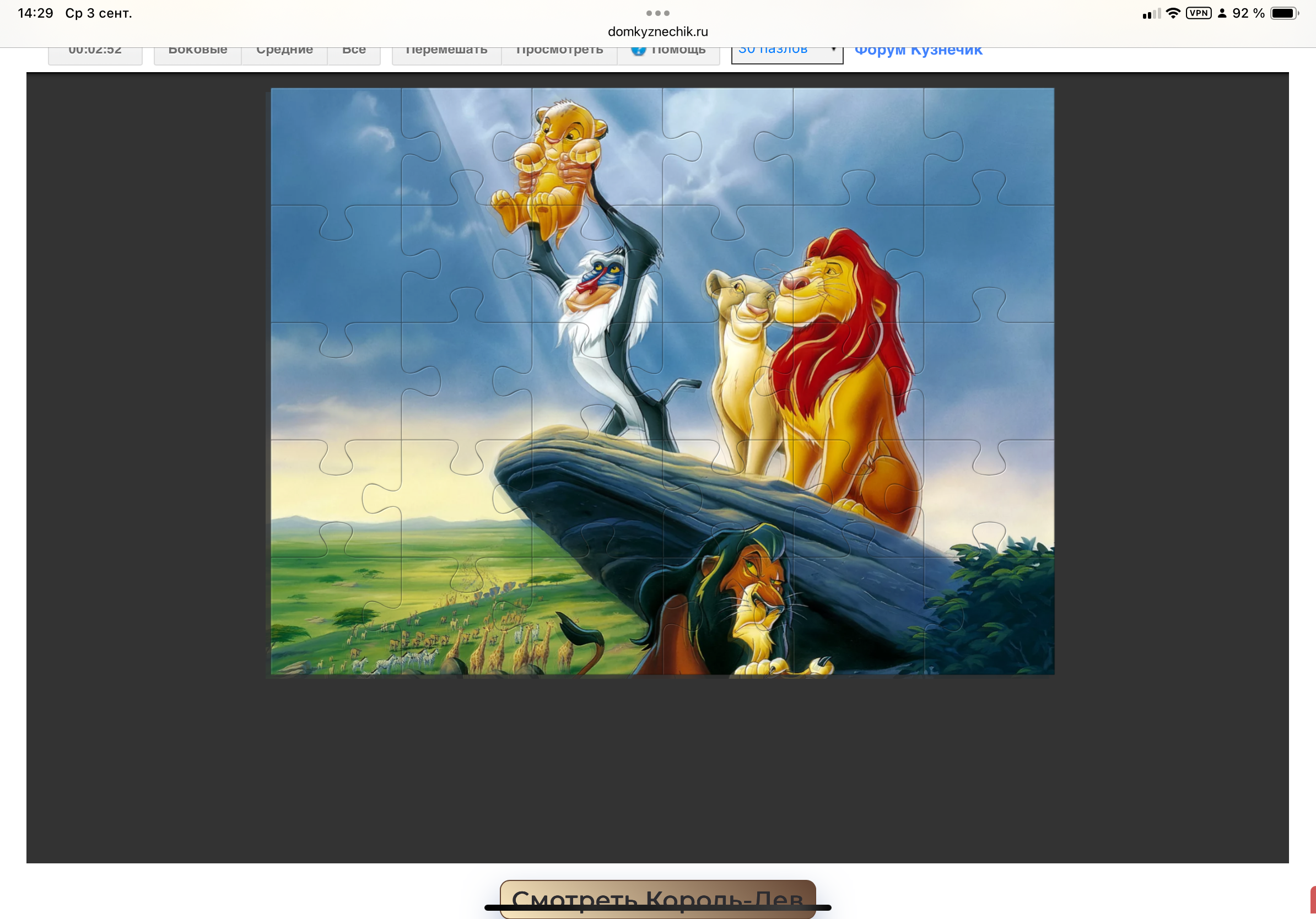The height and width of the screenshot is (919, 1316).
Task: Tap the '92 %' battery percentage text
Action: tap(1248, 13)
